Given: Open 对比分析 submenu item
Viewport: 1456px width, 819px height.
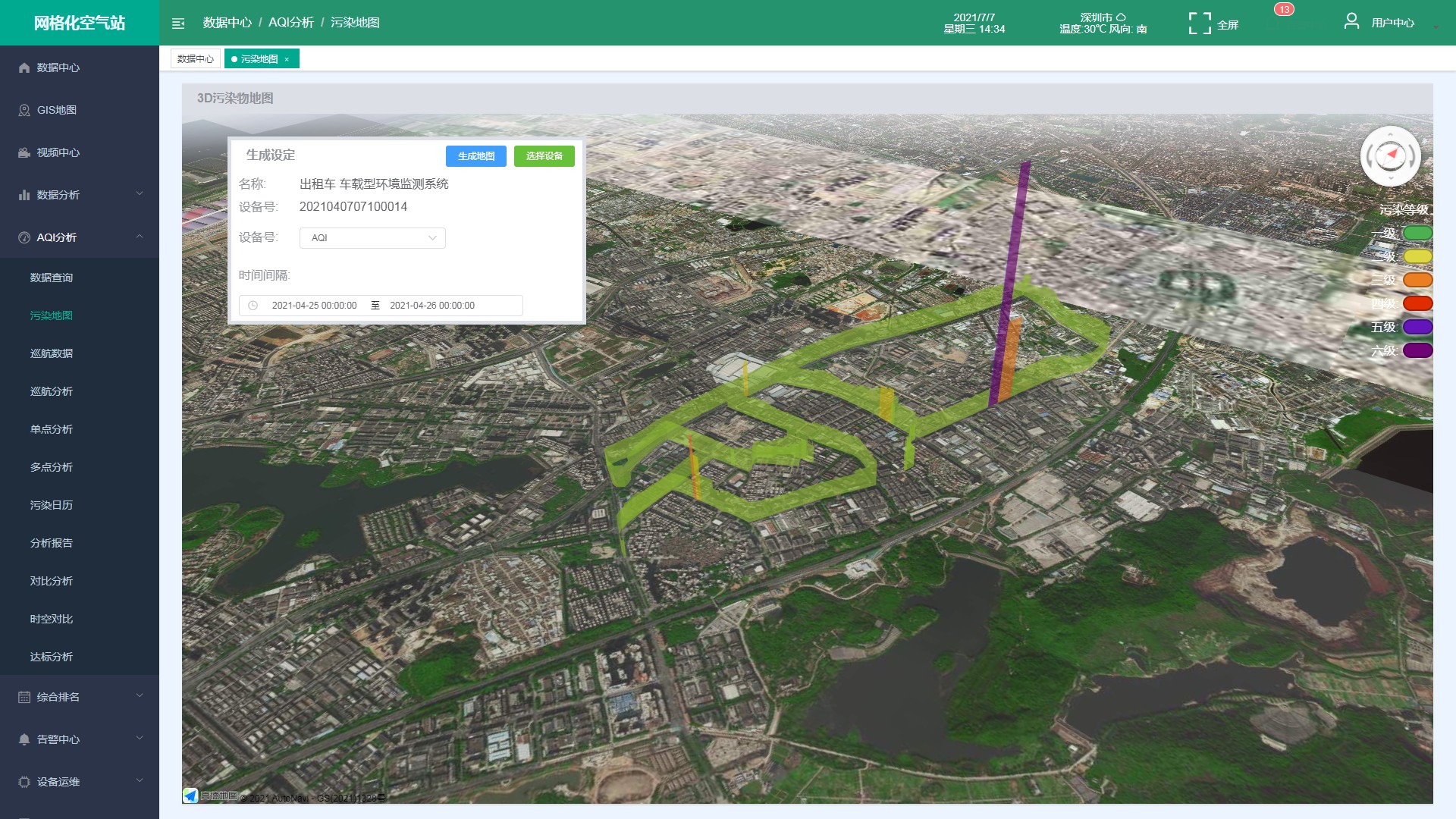Looking at the screenshot, I should (52, 581).
